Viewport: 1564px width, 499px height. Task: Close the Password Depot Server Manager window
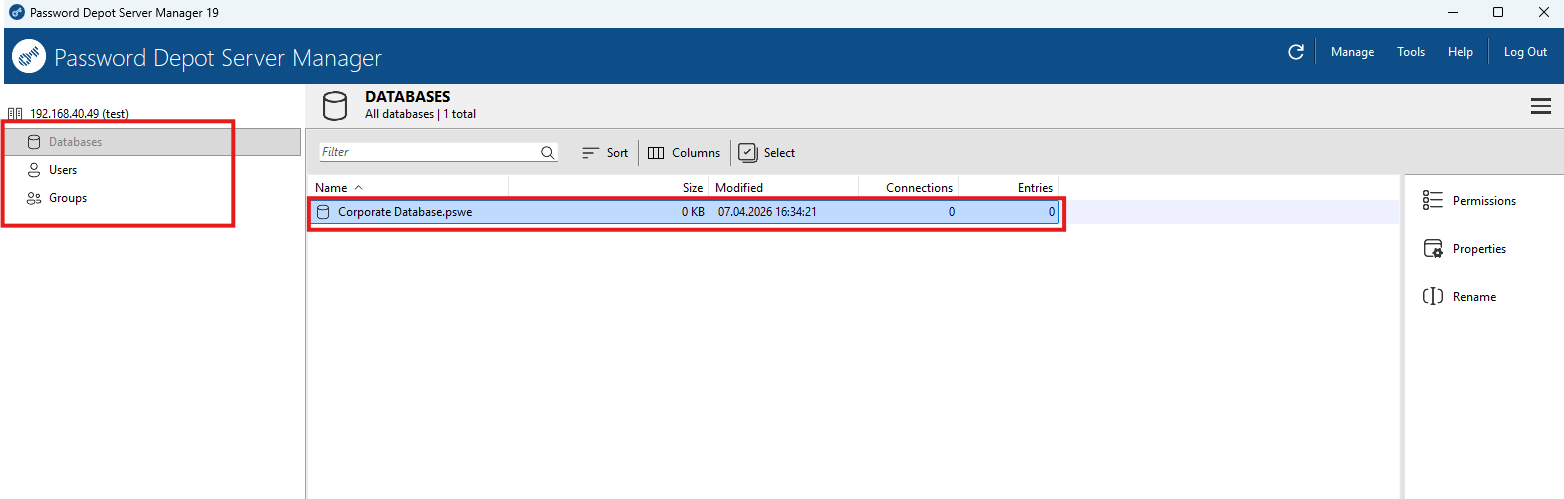(1542, 13)
